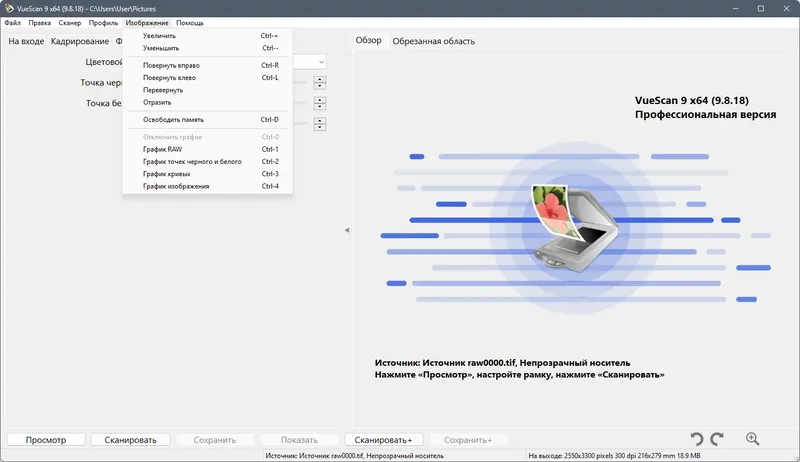Open the Профиль menu
800x462 pixels.
103,23
